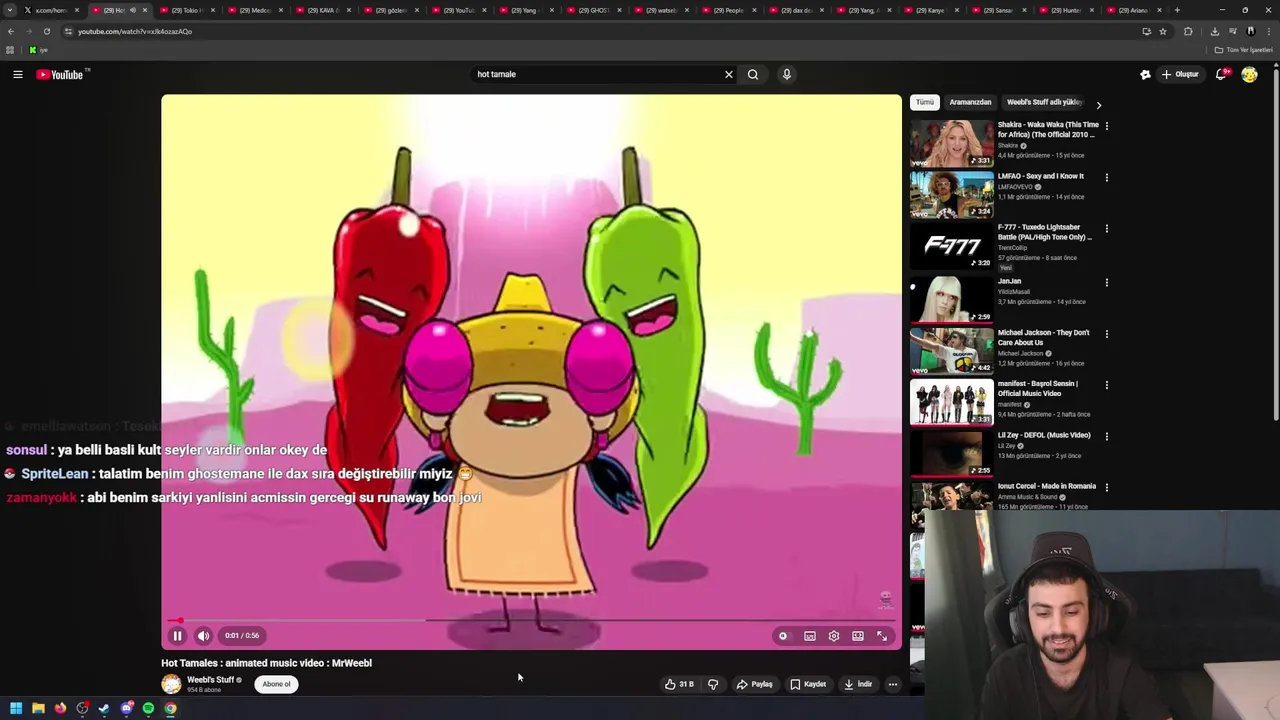Open manifest Başrol Sensin video title
The image size is (1280, 720).
coord(1037,388)
